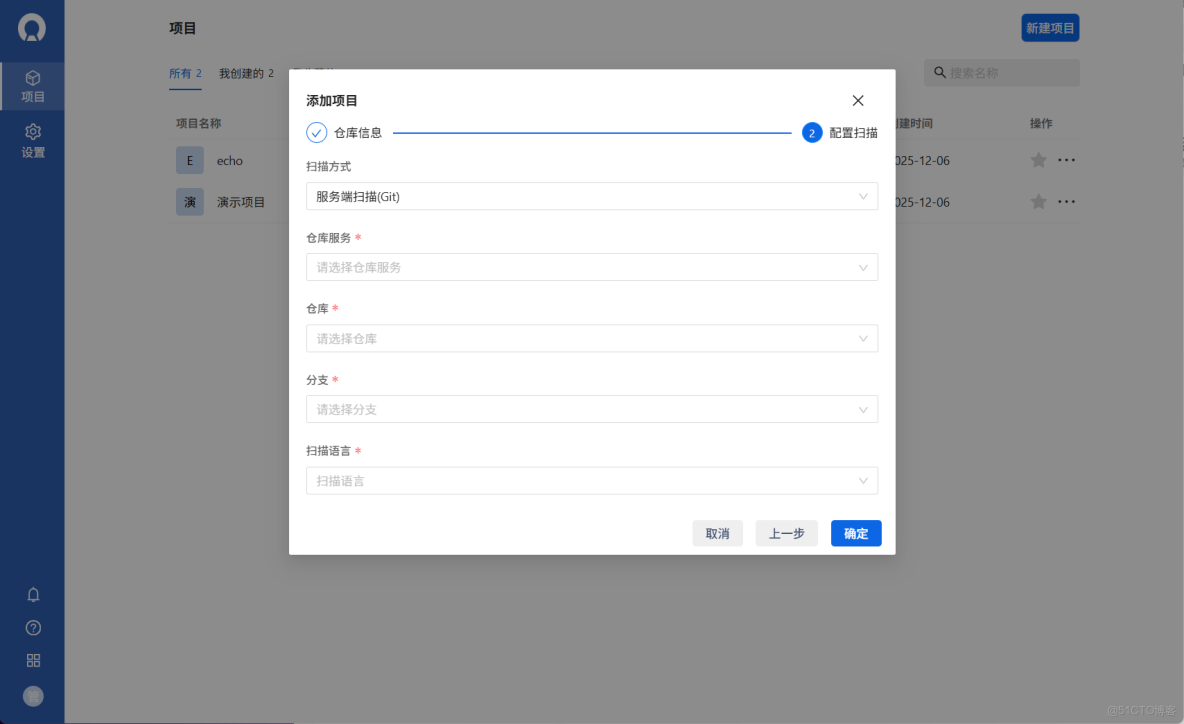Switch to the 我创建的 tab
The height and width of the screenshot is (724, 1184).
[x=243, y=72]
